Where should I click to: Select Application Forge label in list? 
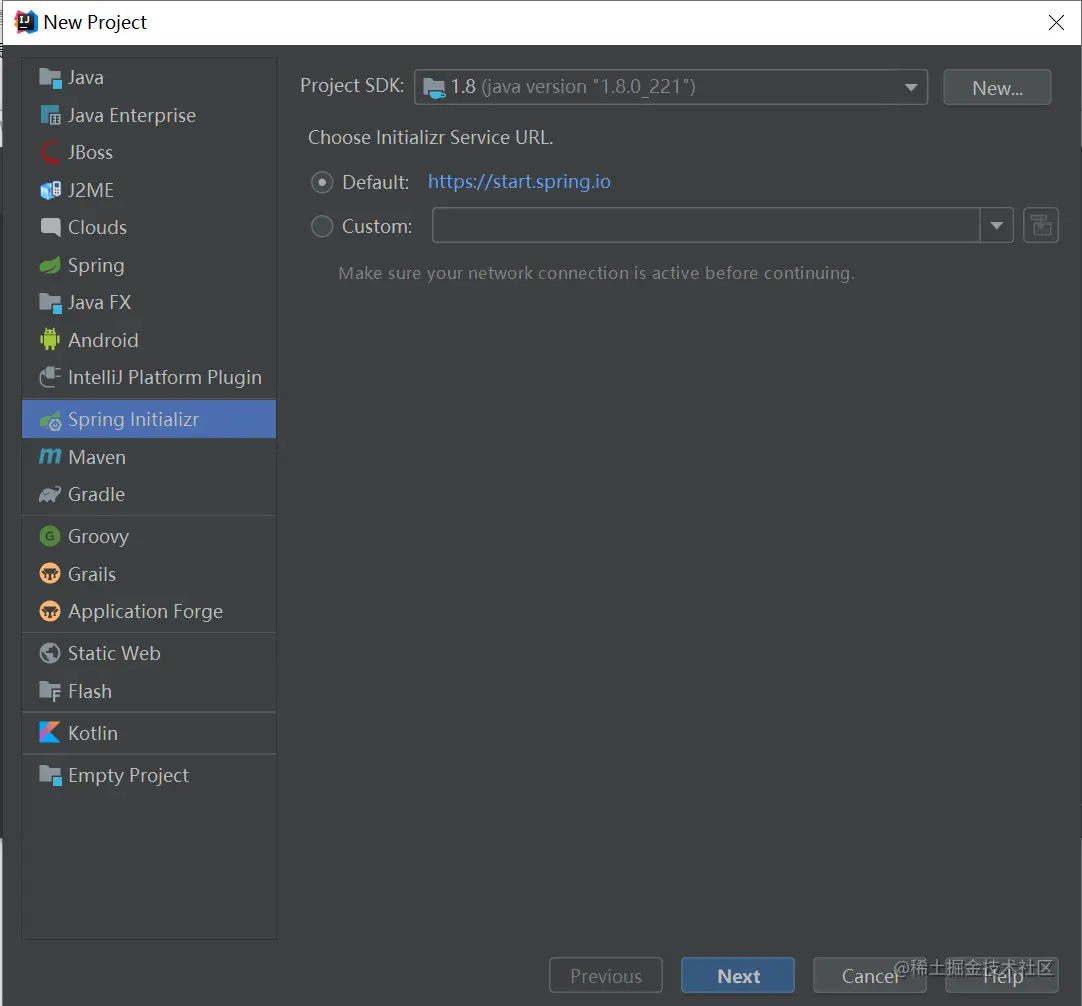point(145,612)
